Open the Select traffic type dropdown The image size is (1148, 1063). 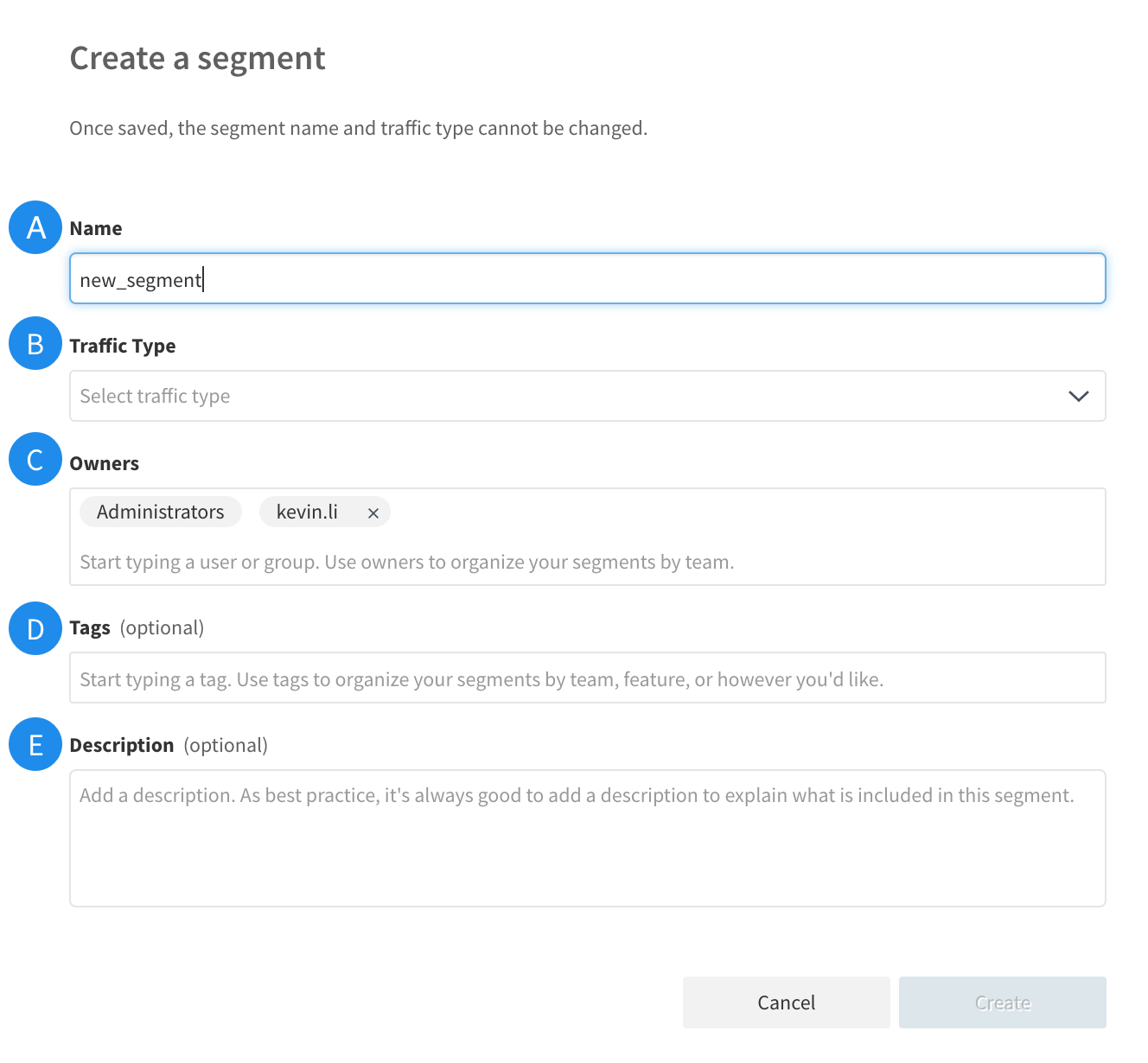point(588,396)
